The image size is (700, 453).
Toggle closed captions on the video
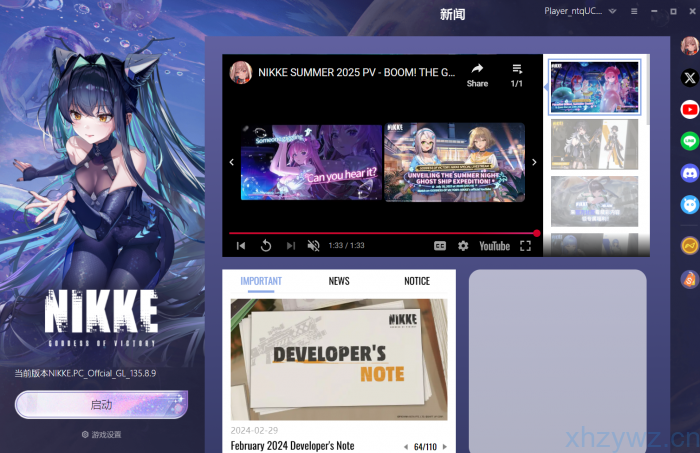pyautogui.click(x=439, y=246)
